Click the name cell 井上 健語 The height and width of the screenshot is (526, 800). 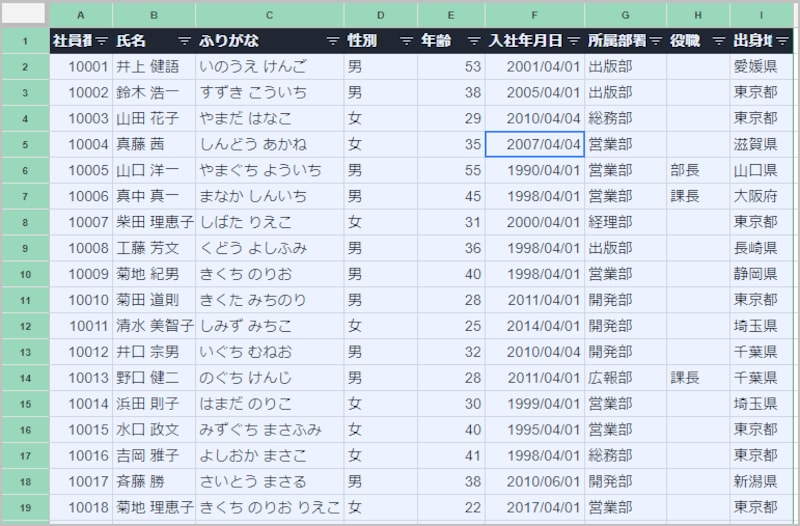coord(154,66)
